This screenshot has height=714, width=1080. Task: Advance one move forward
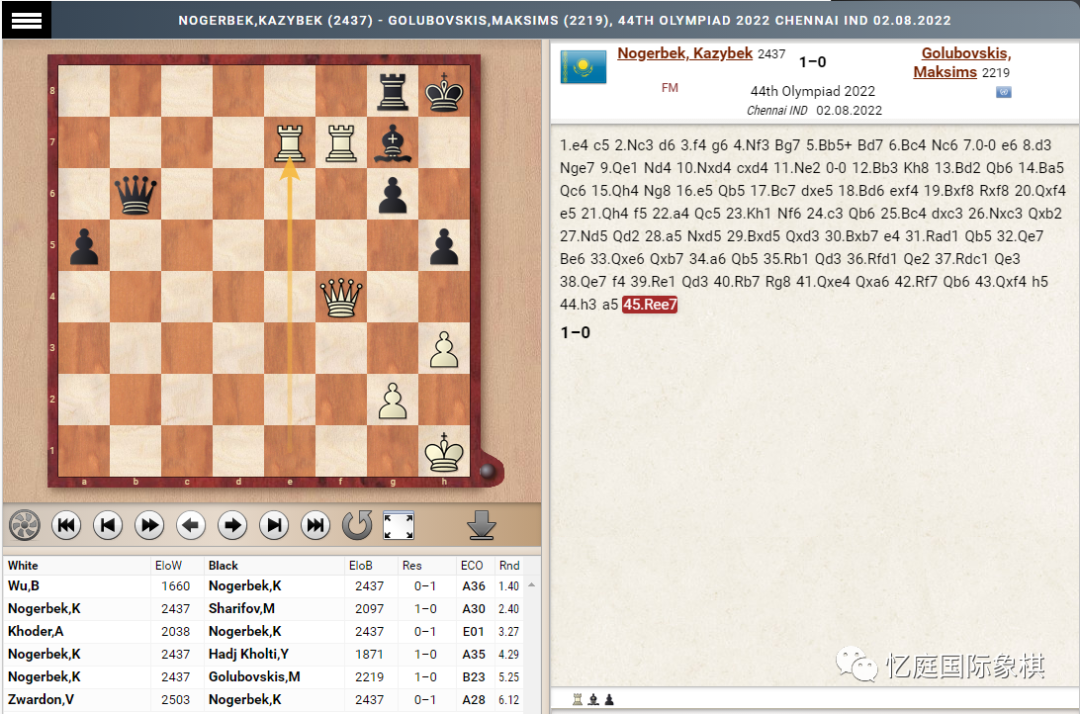(274, 526)
